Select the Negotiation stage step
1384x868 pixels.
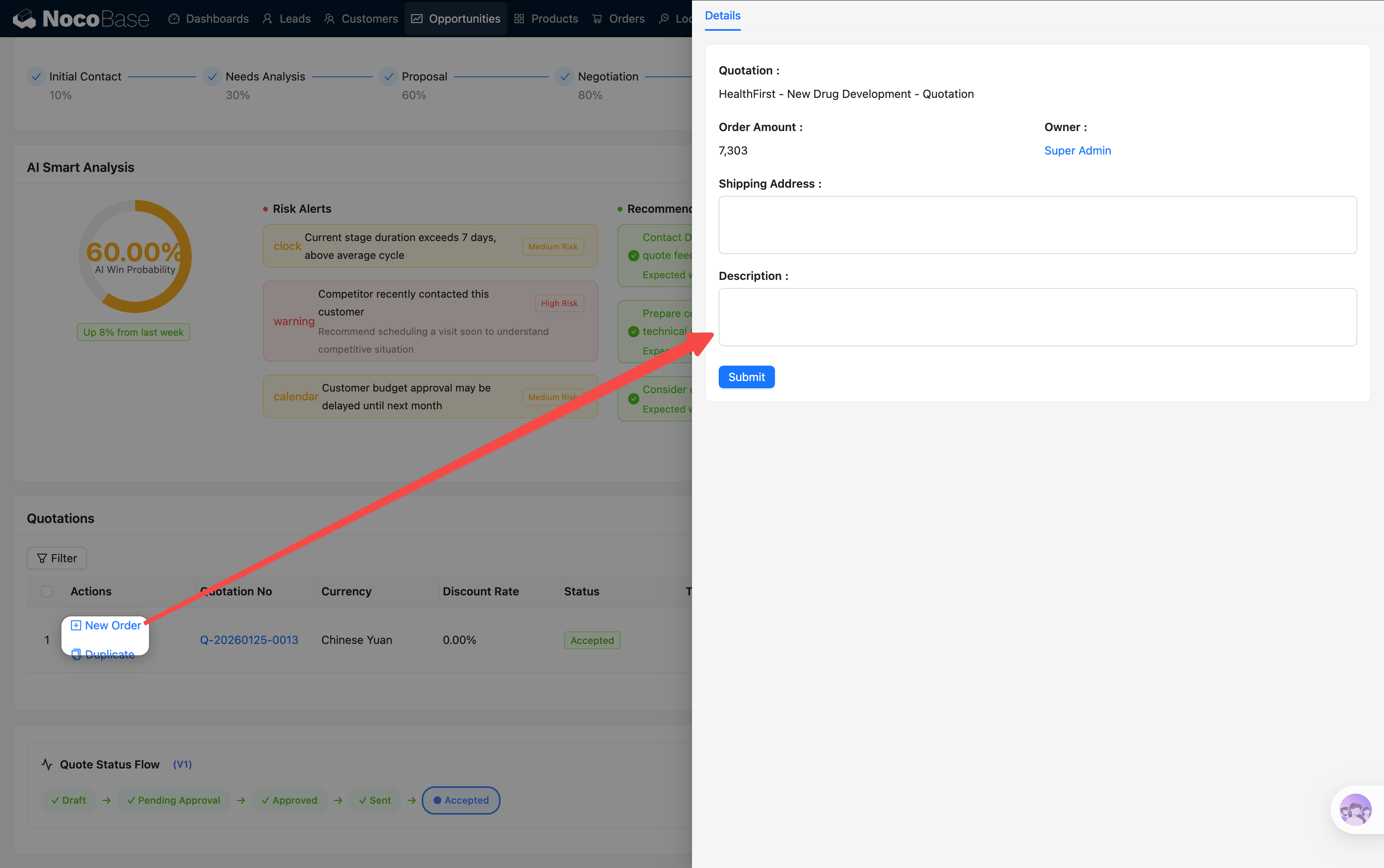pyautogui.click(x=607, y=76)
